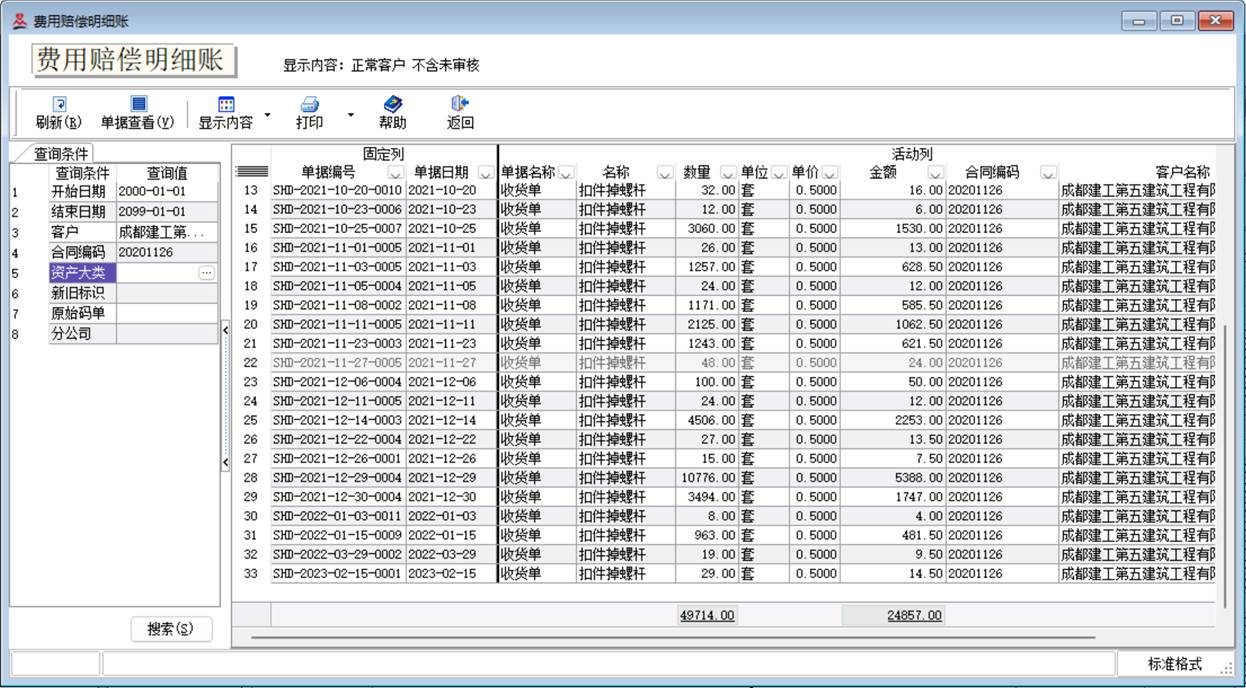
Task: Click the horizontal scrollbar under the table
Action: (670, 636)
